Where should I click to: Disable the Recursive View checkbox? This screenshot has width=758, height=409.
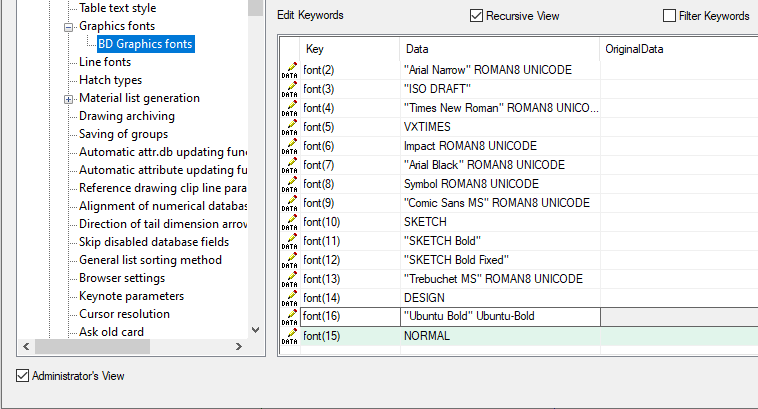(476, 16)
